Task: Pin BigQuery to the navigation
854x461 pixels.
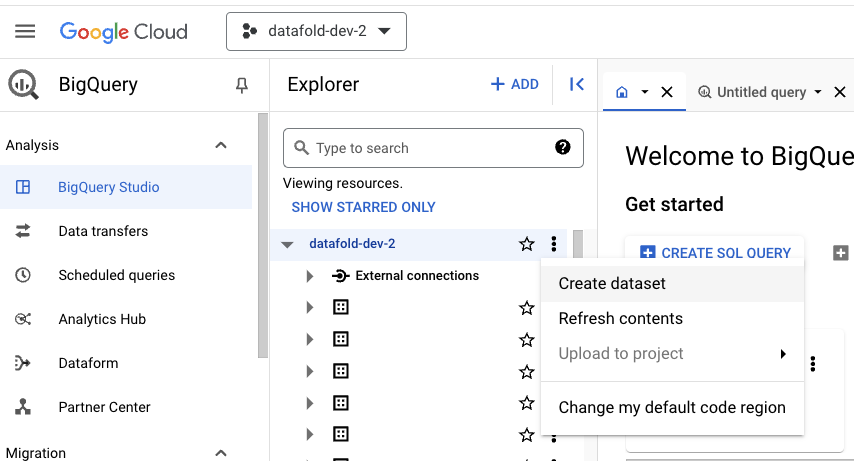Action: (242, 85)
